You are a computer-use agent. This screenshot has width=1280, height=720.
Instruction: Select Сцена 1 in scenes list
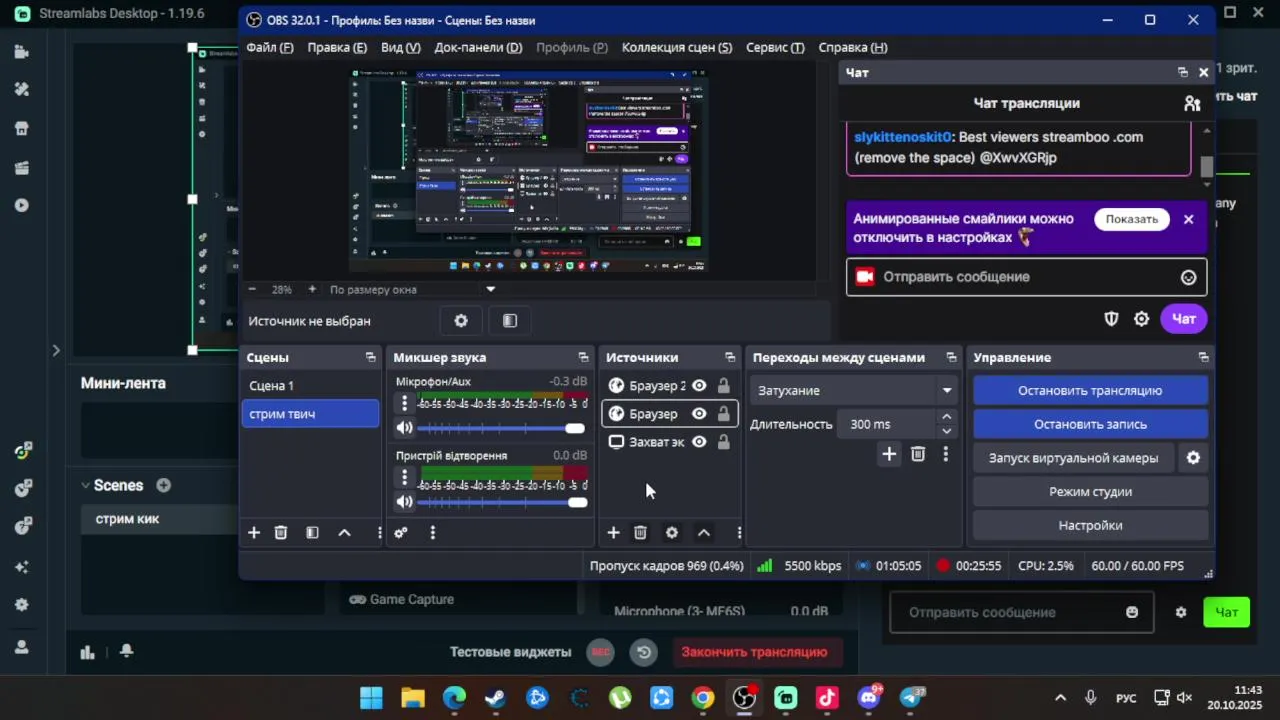[310, 386]
